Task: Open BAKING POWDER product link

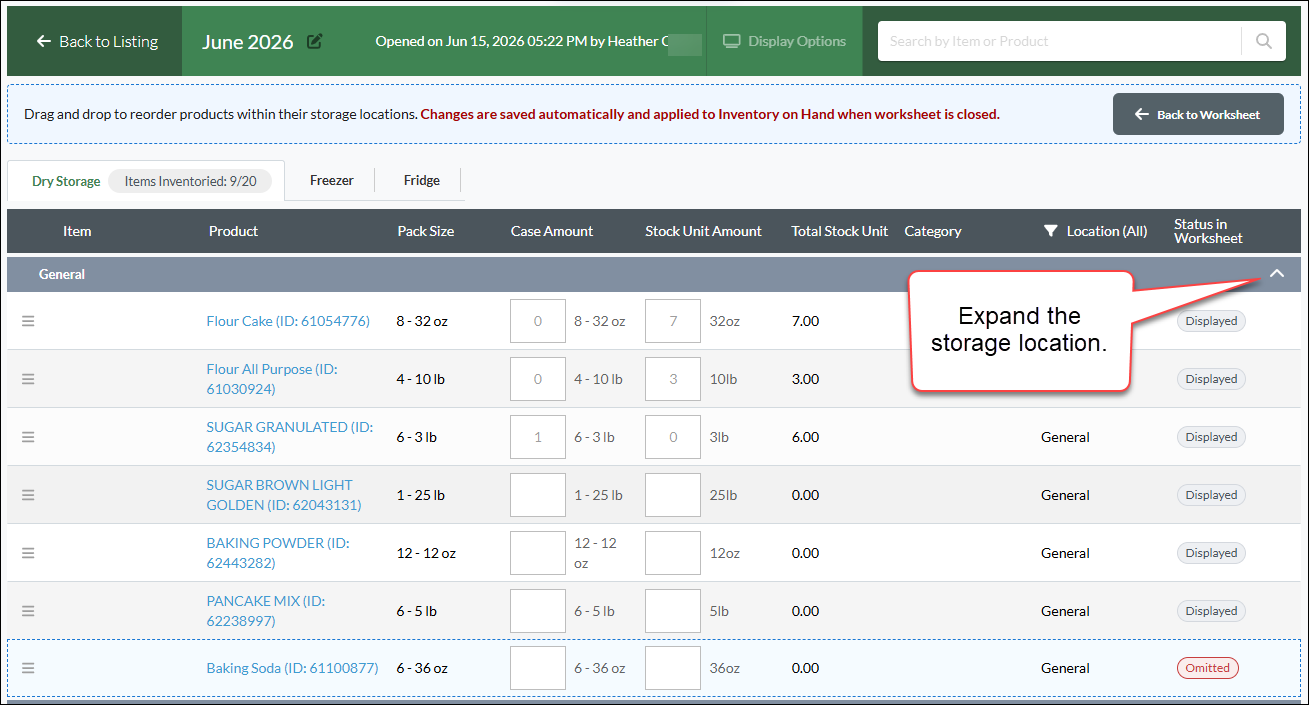Action: pos(277,553)
